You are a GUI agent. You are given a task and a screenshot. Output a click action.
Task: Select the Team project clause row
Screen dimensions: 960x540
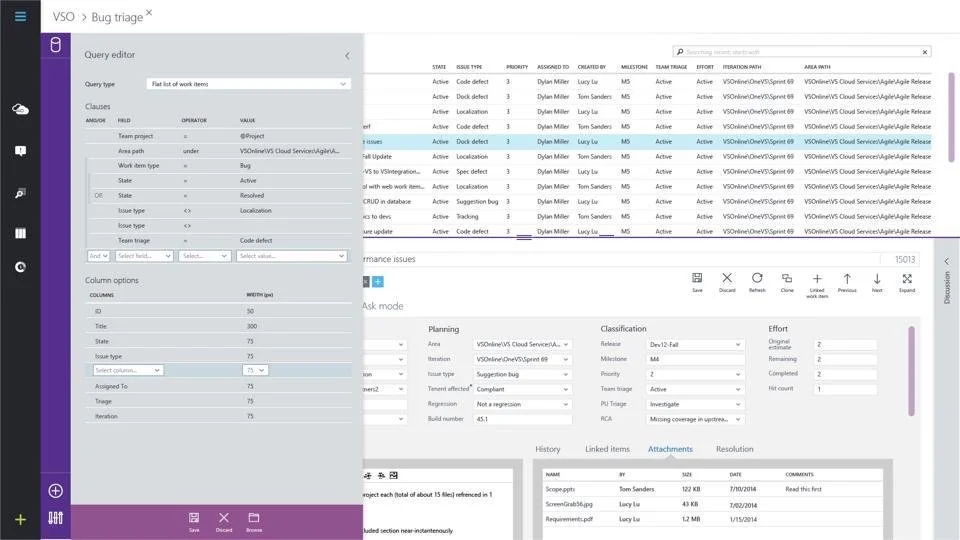pos(219,136)
